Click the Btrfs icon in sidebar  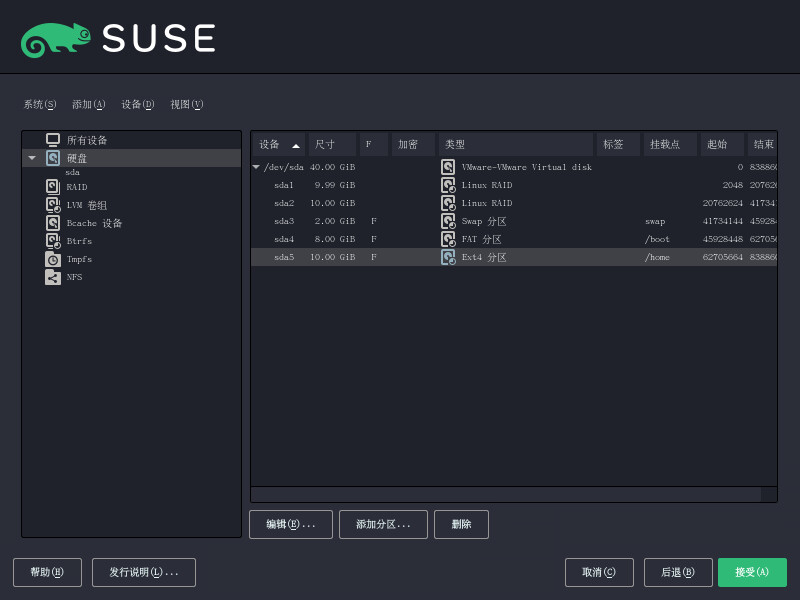53,241
